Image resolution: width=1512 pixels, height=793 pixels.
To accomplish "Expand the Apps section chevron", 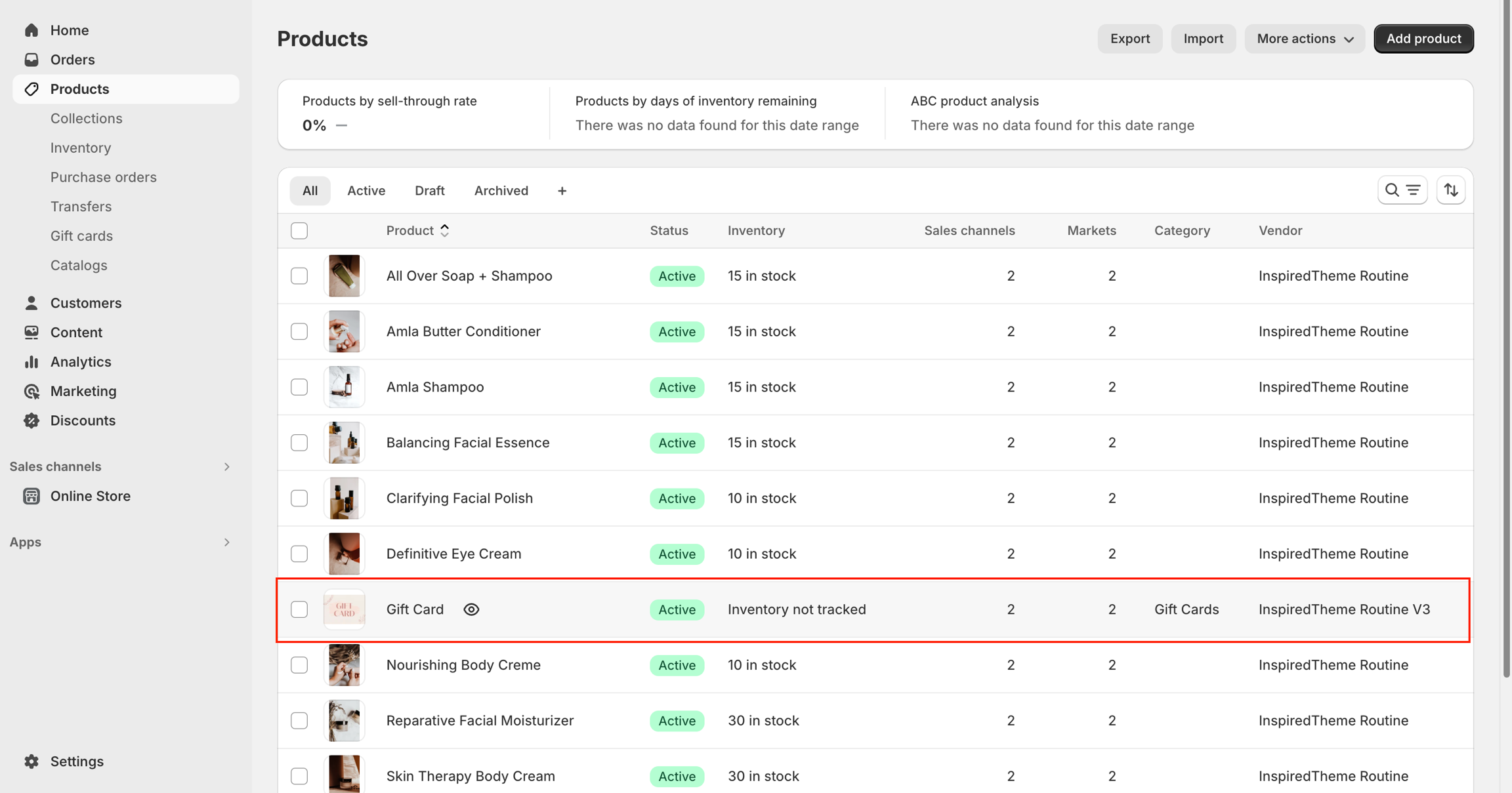I will [226, 542].
